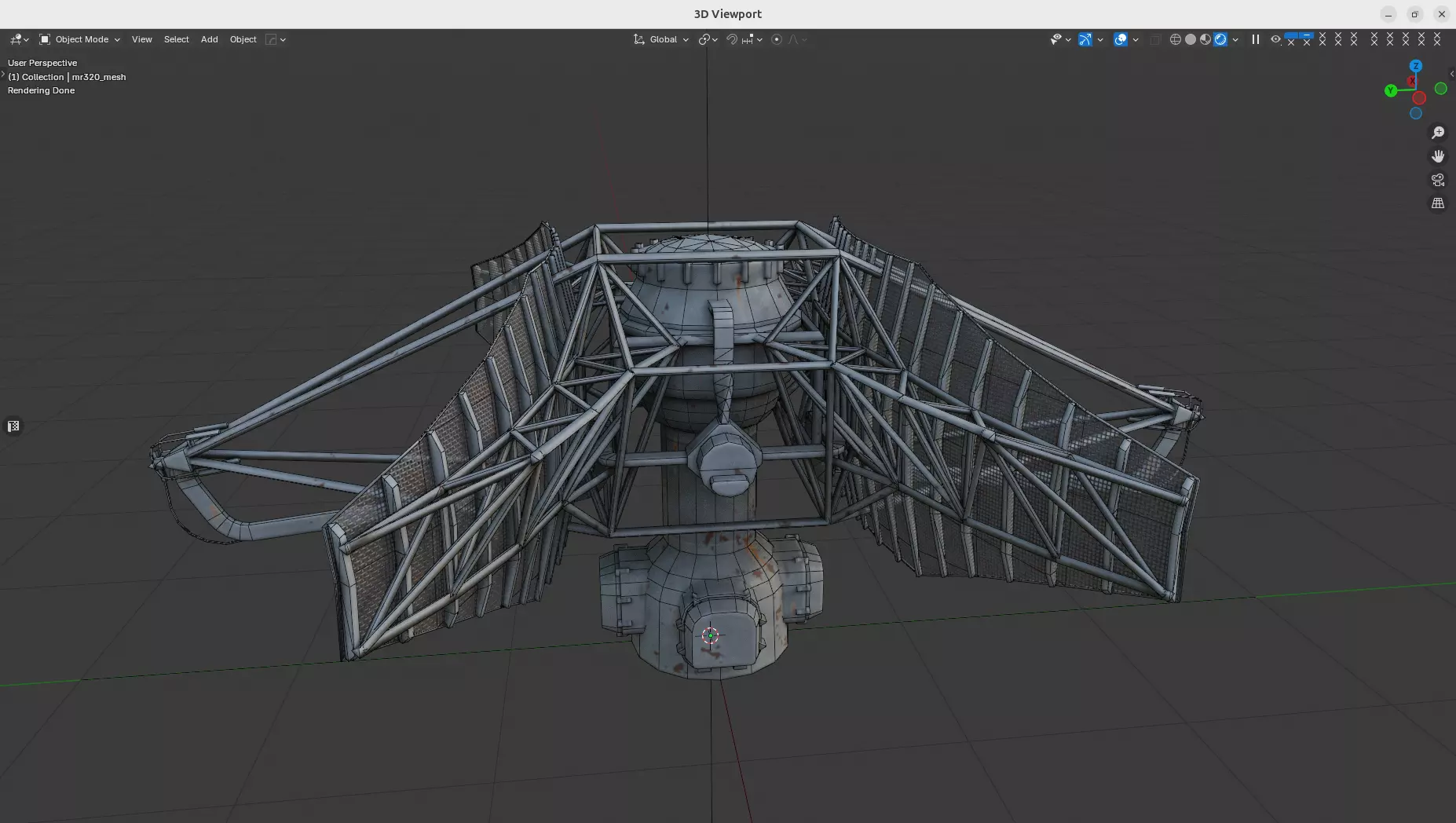This screenshot has height=823, width=1456.
Task: Click the 3D cursor on the mesh
Action: tap(710, 635)
